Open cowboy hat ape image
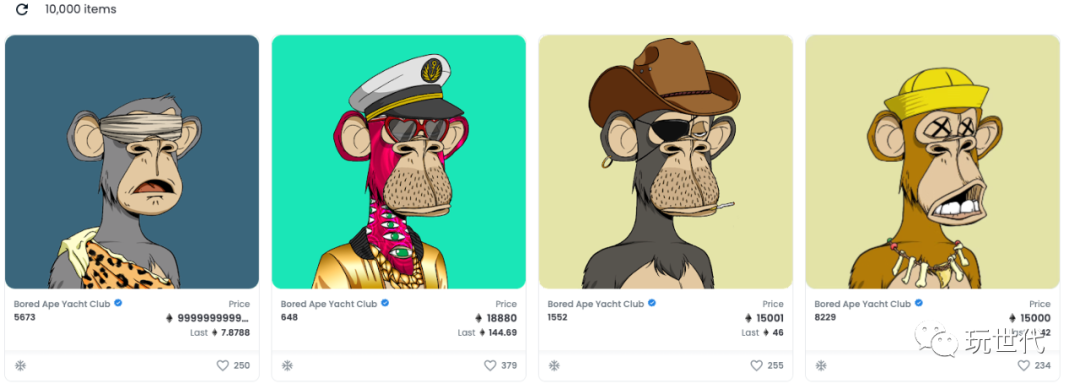Screen dimensions: 1080x389 (665, 162)
